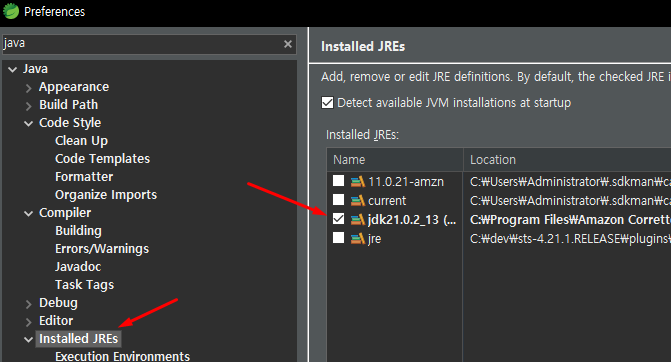Select Editor in the tree
The image size is (671, 362).
click(56, 320)
